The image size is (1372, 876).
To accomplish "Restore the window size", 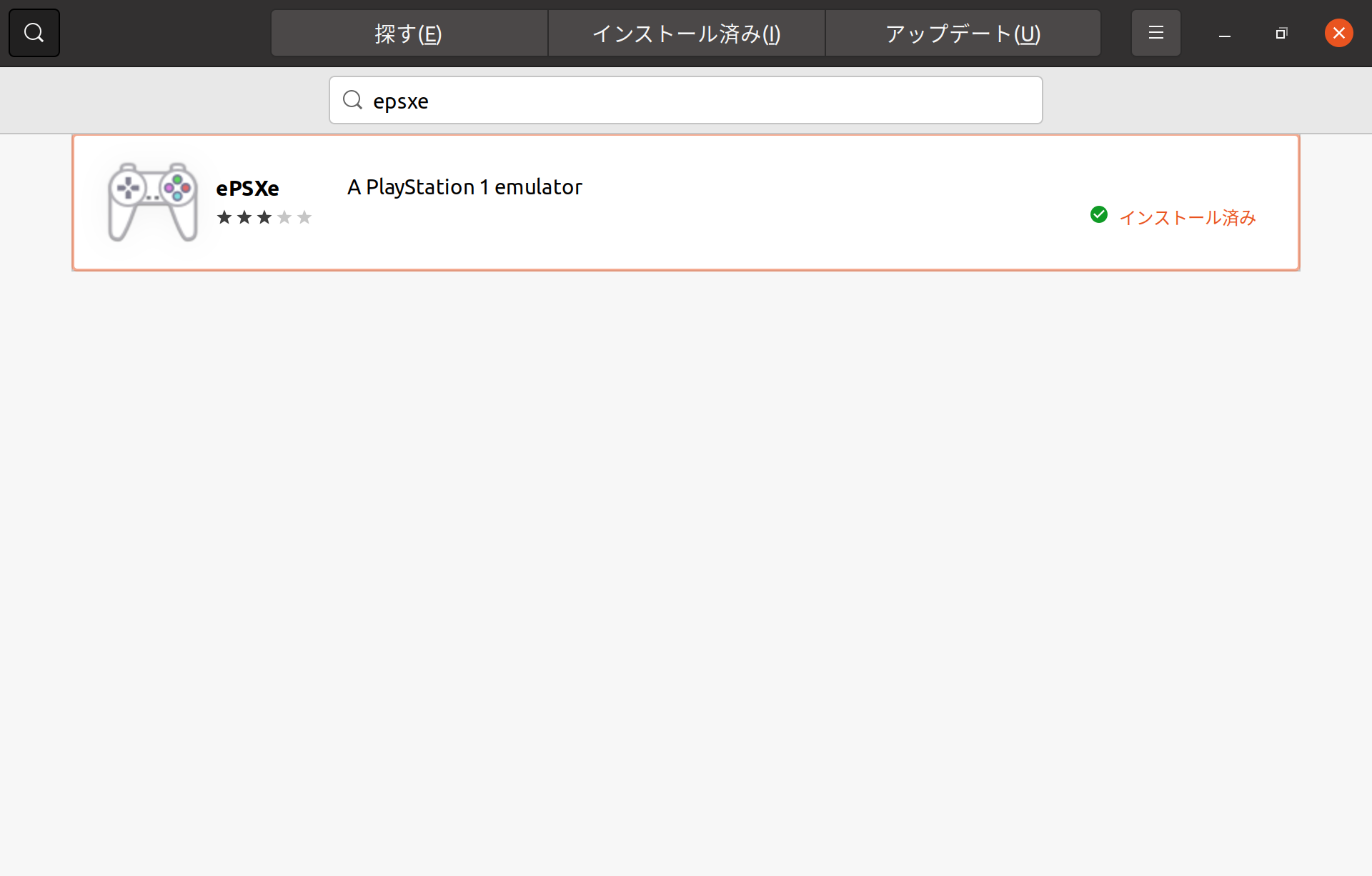I will 1281,34.
